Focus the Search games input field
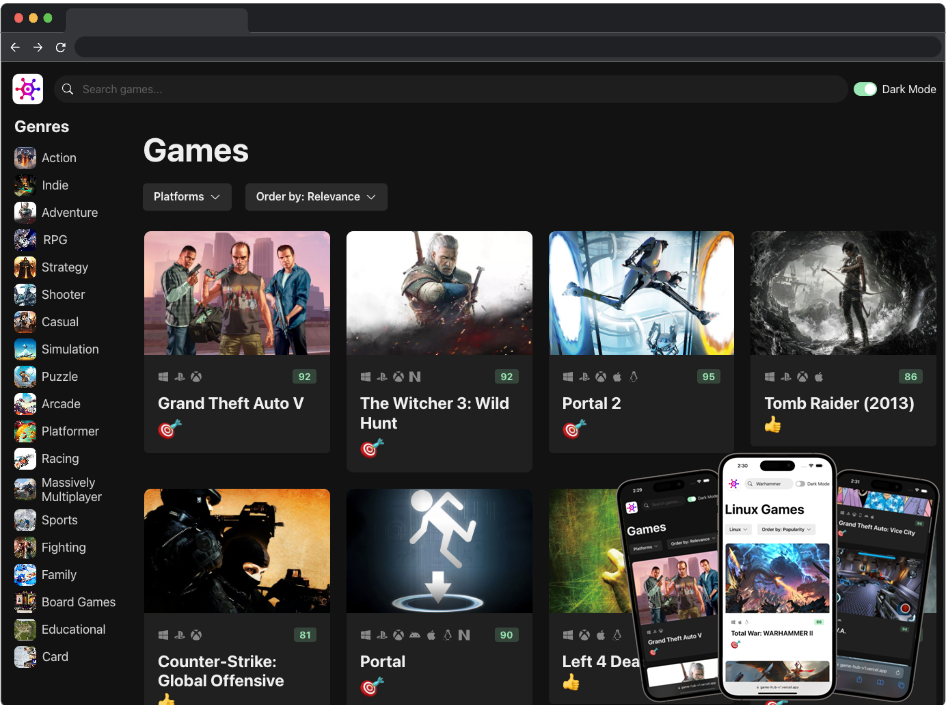This screenshot has width=946, height=705. [x=451, y=89]
